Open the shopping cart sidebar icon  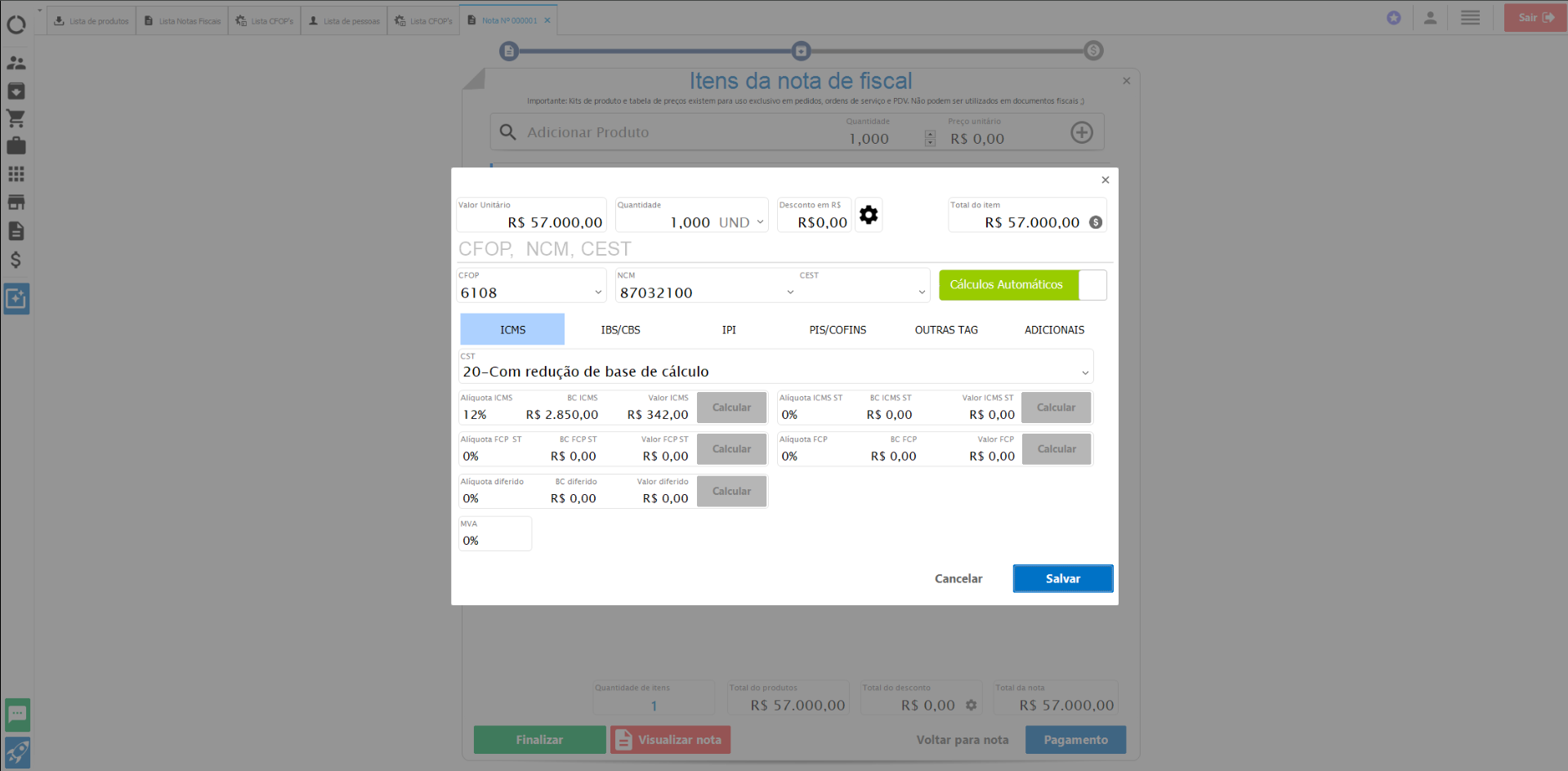coord(16,118)
